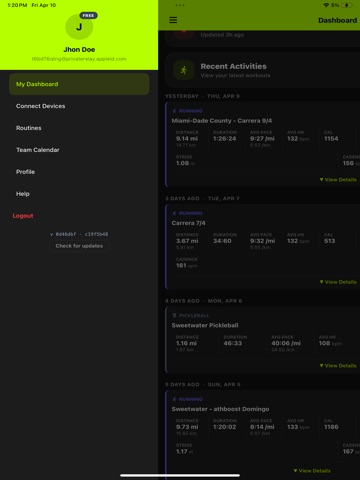Open the Sweetwater Pickleball activity title
Screen dimensions: 360x480
coord(205,325)
